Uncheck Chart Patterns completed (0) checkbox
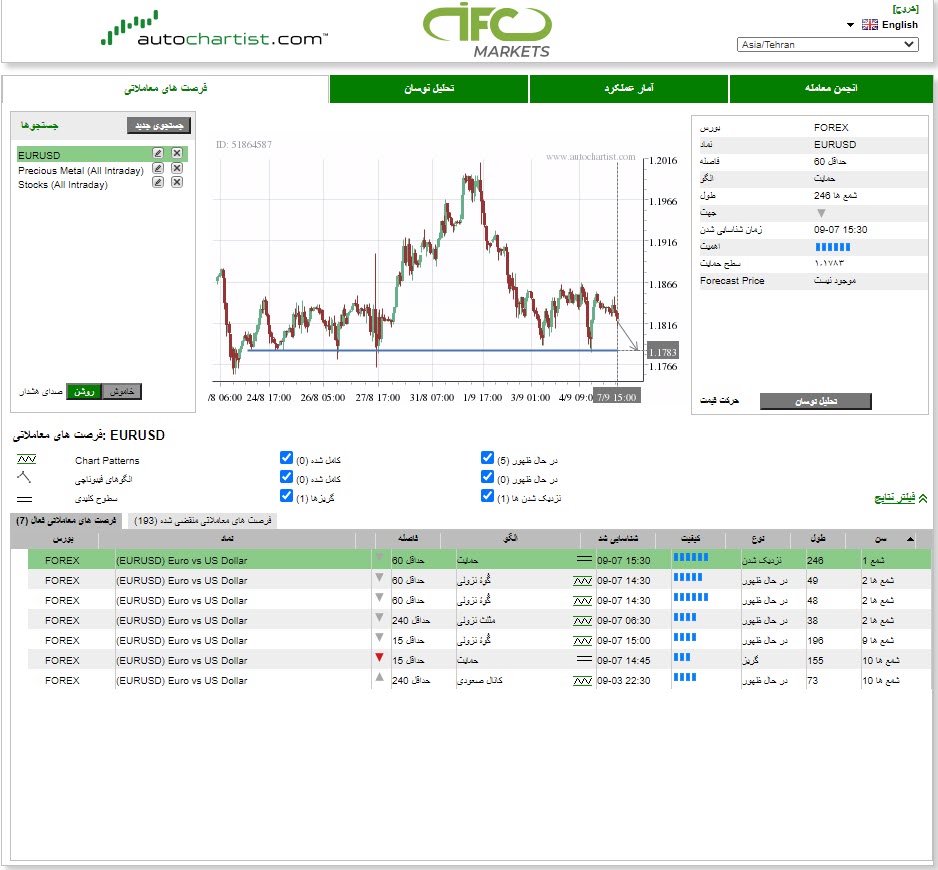 (x=287, y=458)
